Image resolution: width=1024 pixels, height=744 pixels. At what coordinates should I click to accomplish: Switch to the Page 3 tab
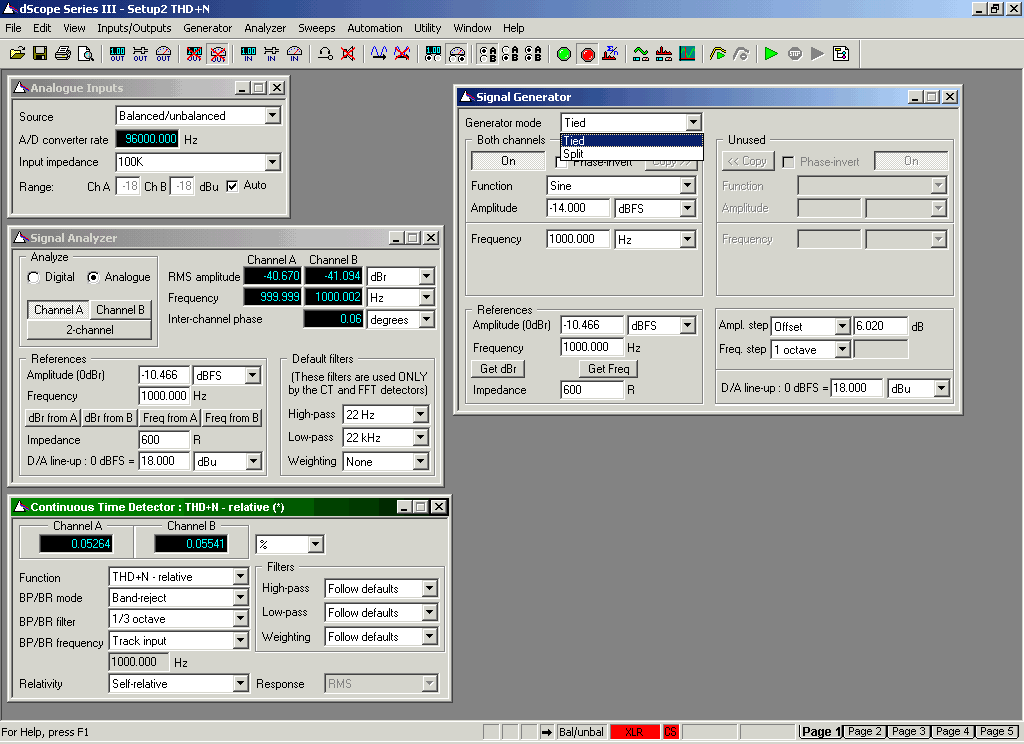coord(908,732)
